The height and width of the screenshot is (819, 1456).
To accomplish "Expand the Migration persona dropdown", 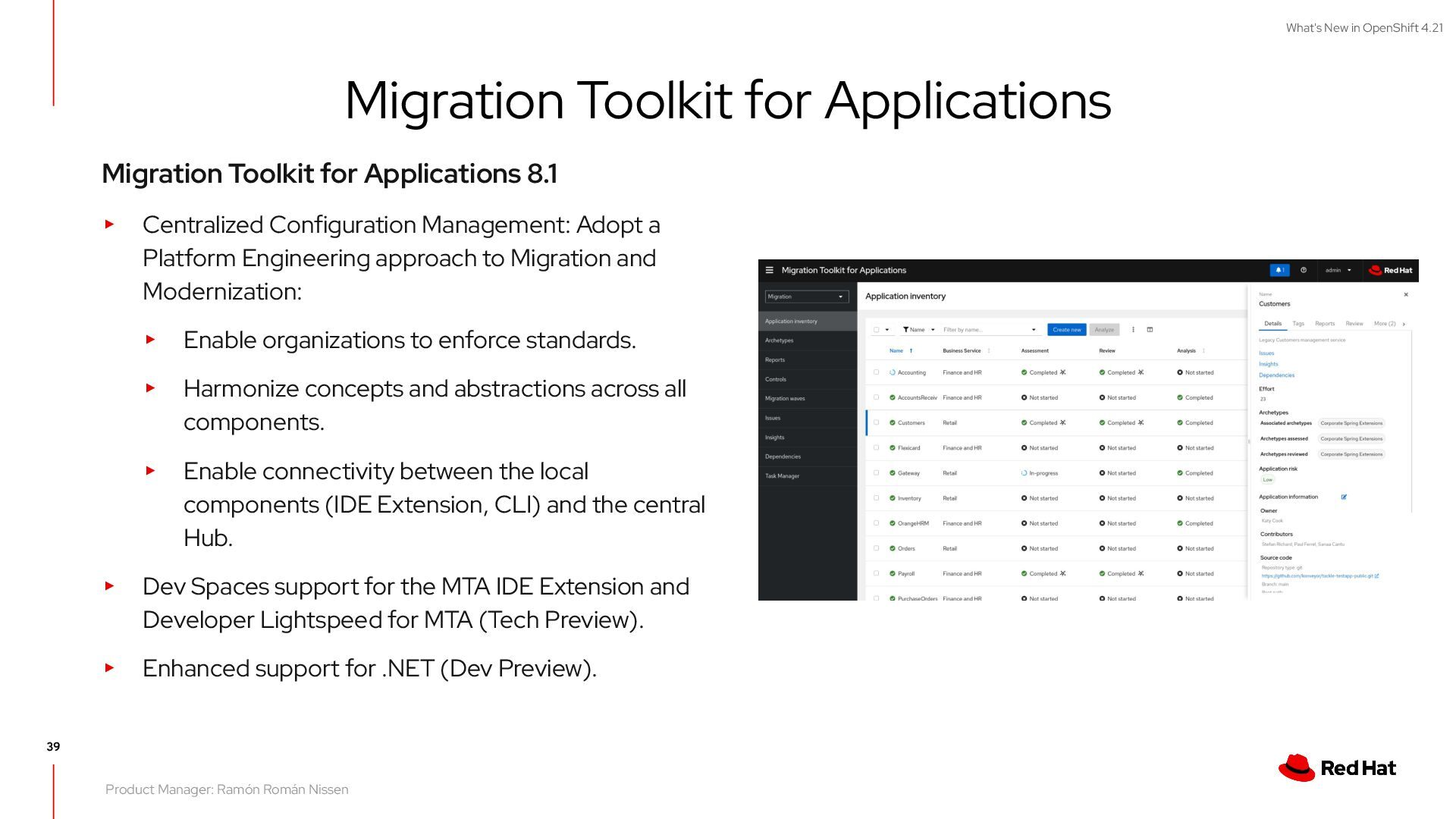I will coord(806,297).
